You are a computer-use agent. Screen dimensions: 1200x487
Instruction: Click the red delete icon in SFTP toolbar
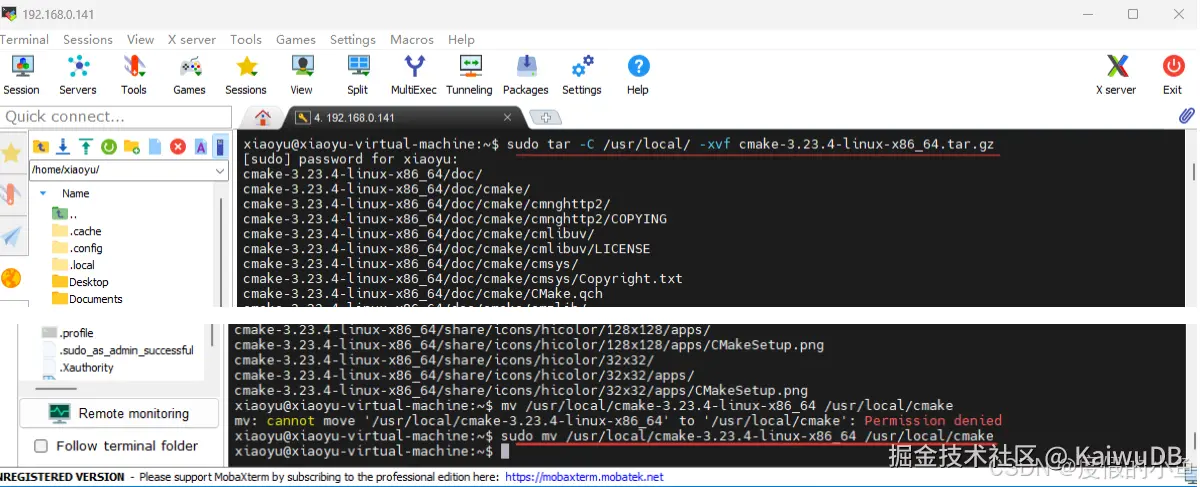pos(178,147)
